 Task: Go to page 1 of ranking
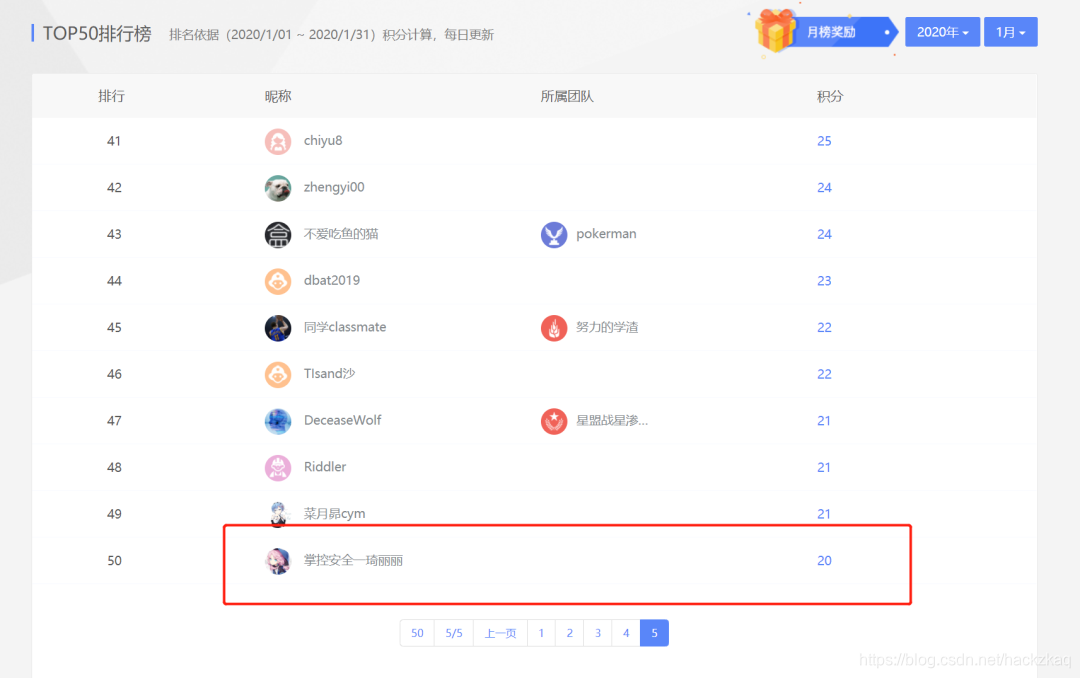[541, 633]
